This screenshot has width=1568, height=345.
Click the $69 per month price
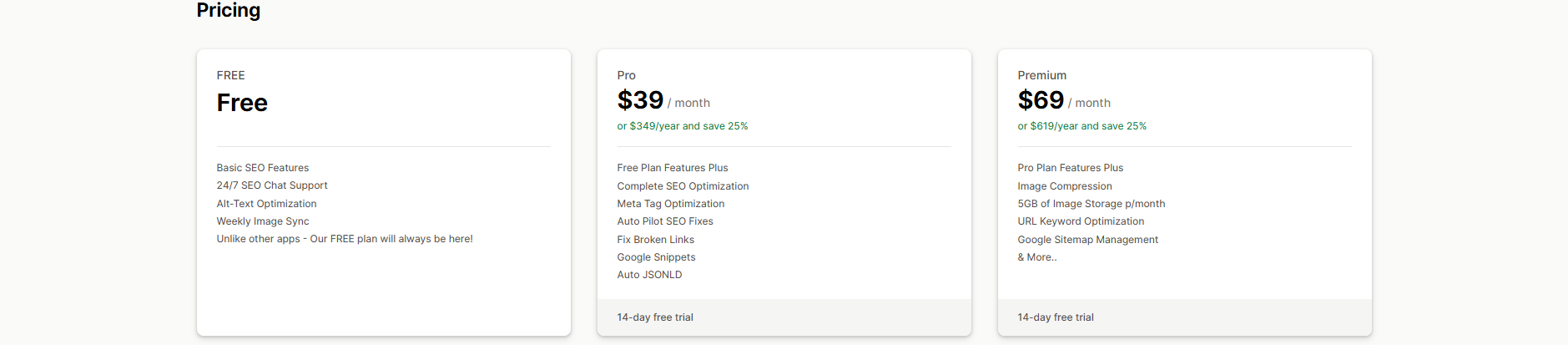pyautogui.click(x=1041, y=101)
